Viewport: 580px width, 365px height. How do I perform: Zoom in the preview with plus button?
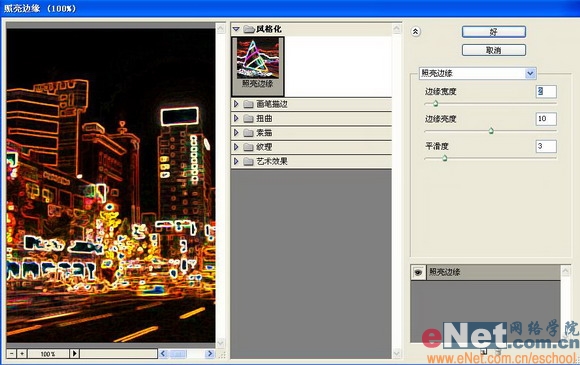tap(22, 354)
